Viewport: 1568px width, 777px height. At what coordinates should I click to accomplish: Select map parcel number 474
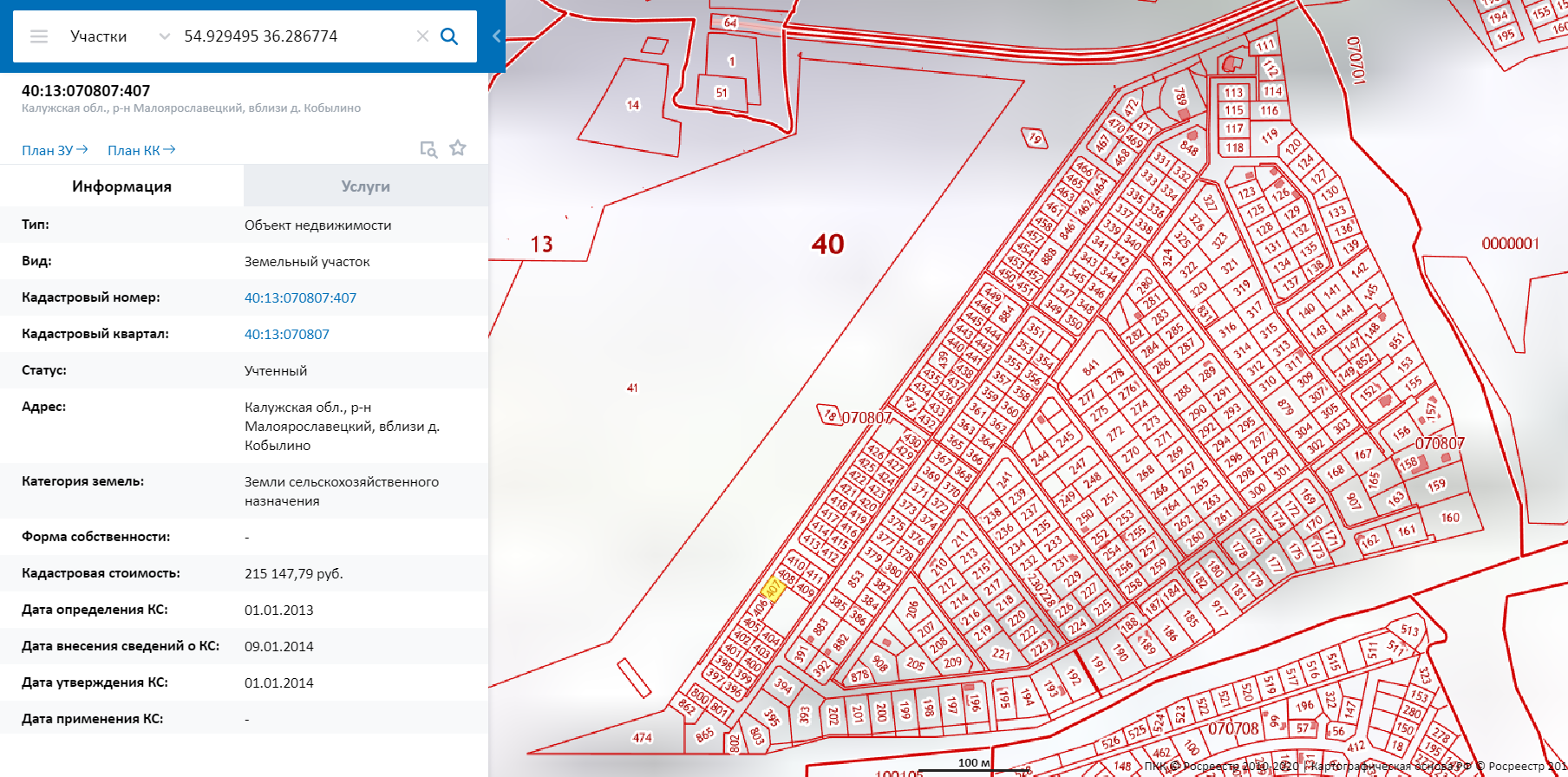[x=642, y=738]
